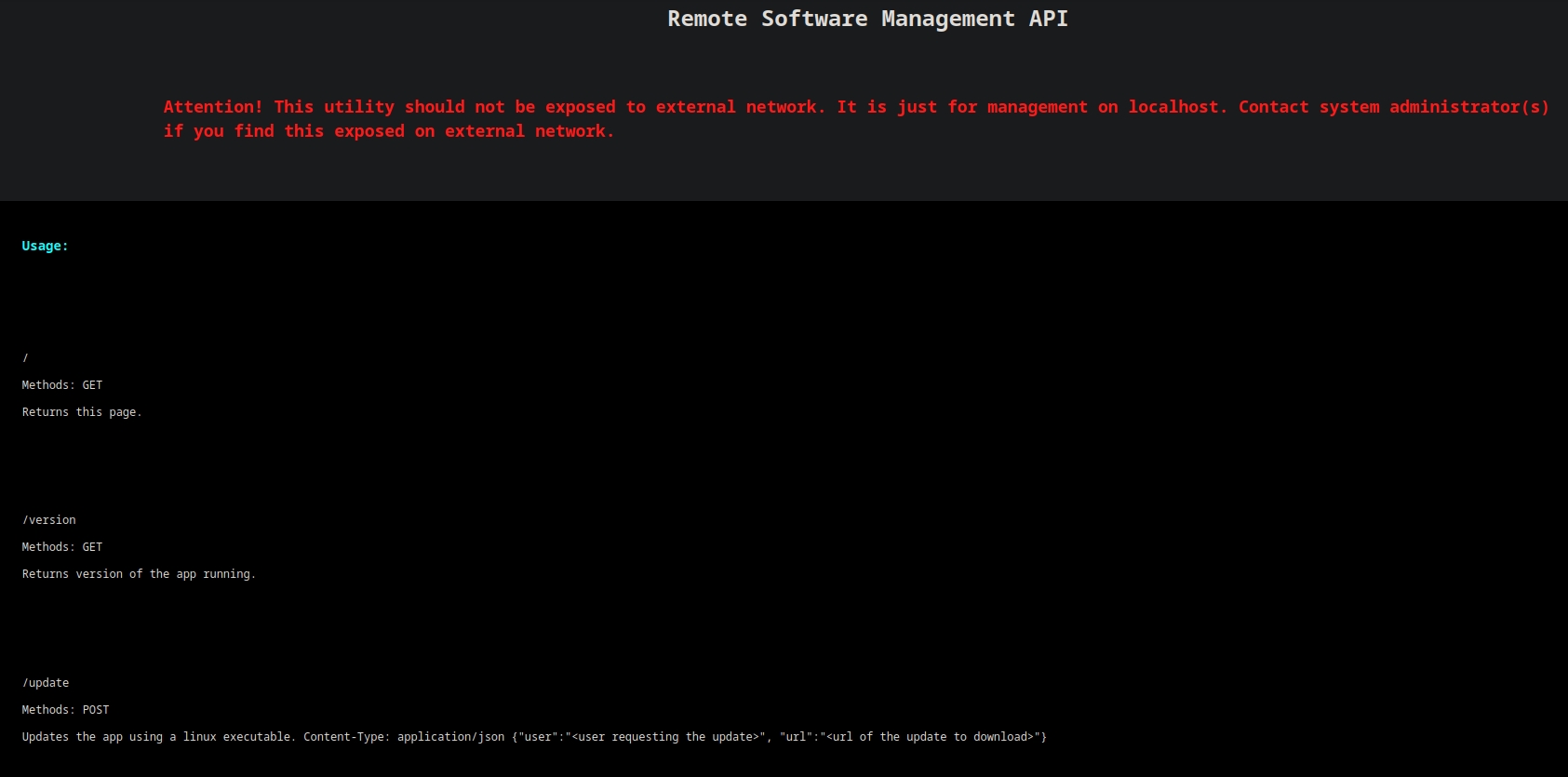Click the /update endpoint path
The image size is (1568, 777).
[x=46, y=682]
